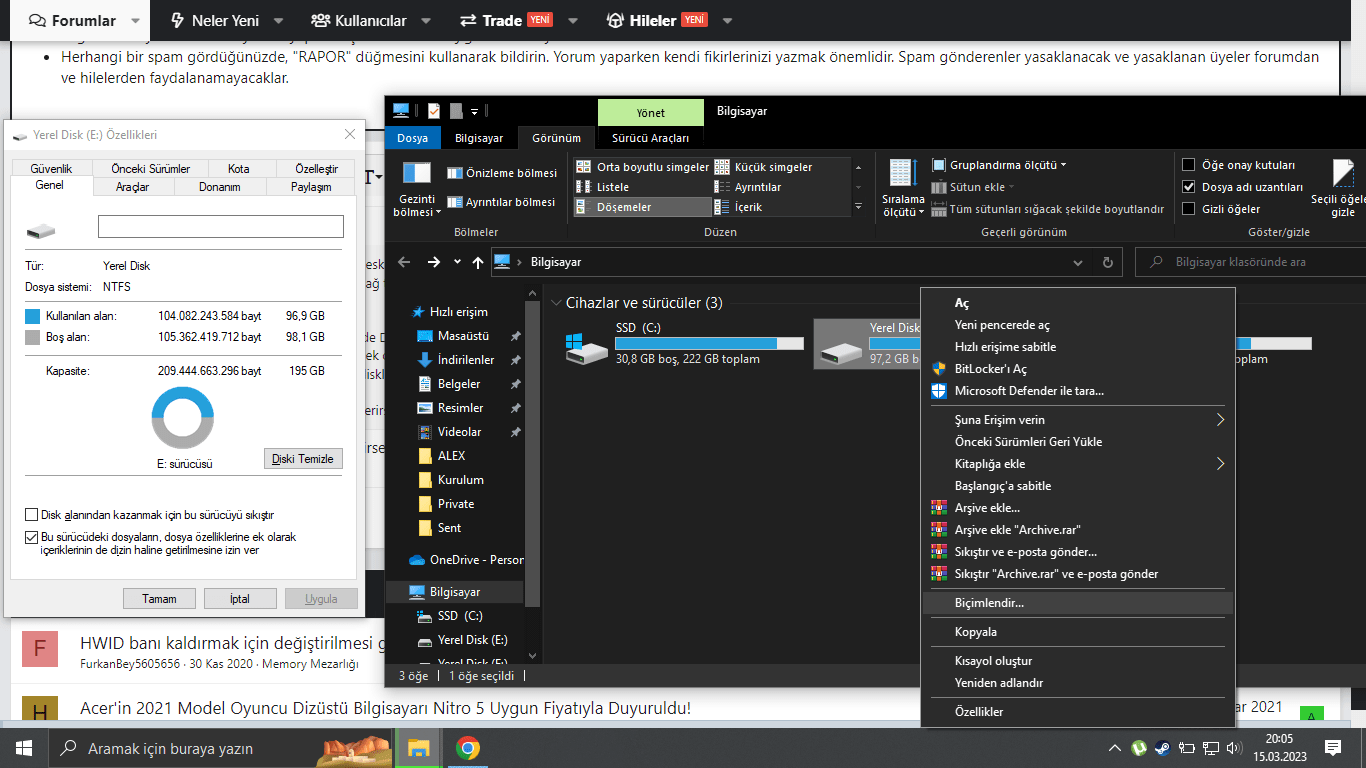Click the volume tray icon
The height and width of the screenshot is (768, 1366).
[1233, 748]
